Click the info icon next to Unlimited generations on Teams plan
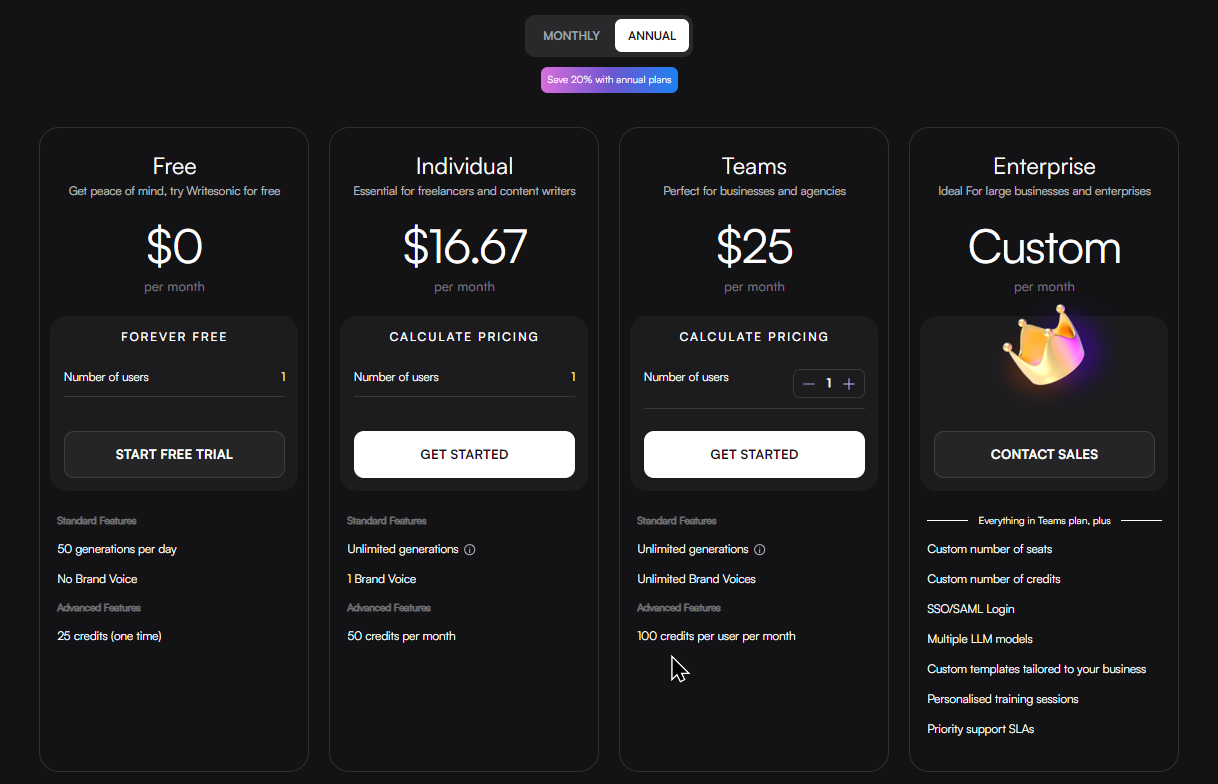Image resolution: width=1218 pixels, height=784 pixels. pos(760,549)
